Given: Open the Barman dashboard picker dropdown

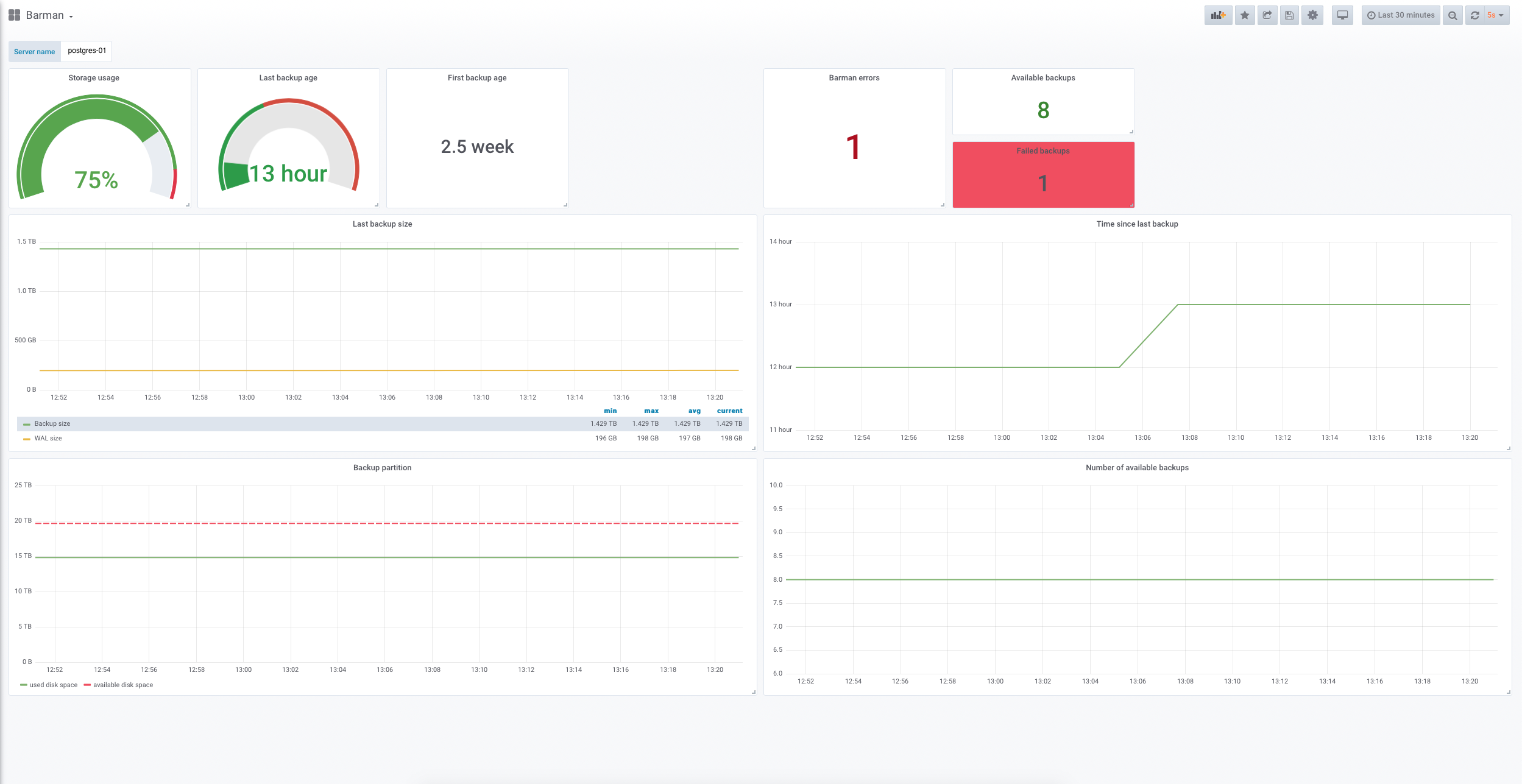Looking at the screenshot, I should [49, 15].
